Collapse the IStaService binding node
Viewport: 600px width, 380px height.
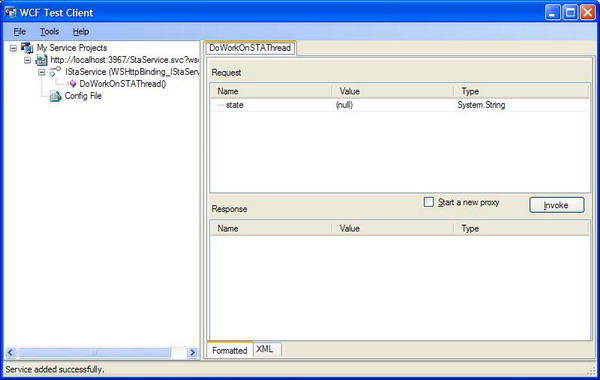coord(42,72)
